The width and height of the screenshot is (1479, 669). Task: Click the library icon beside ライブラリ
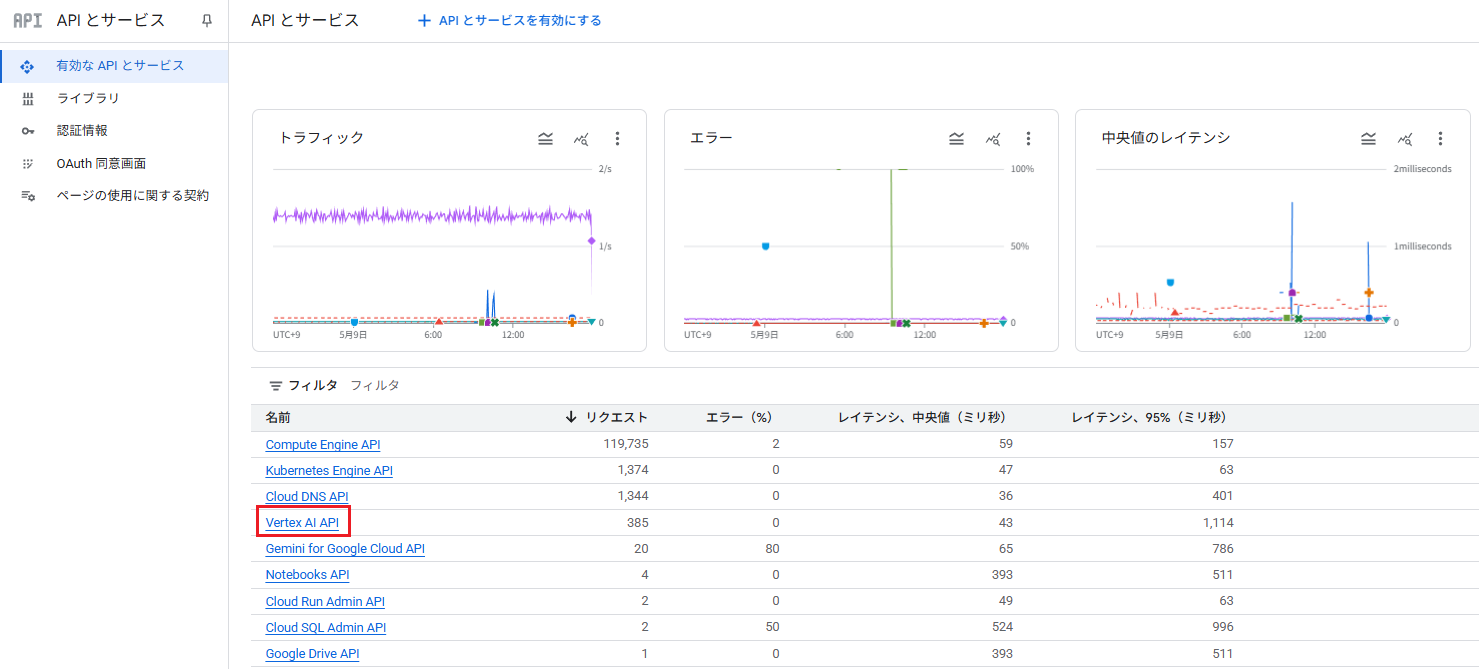point(27,98)
